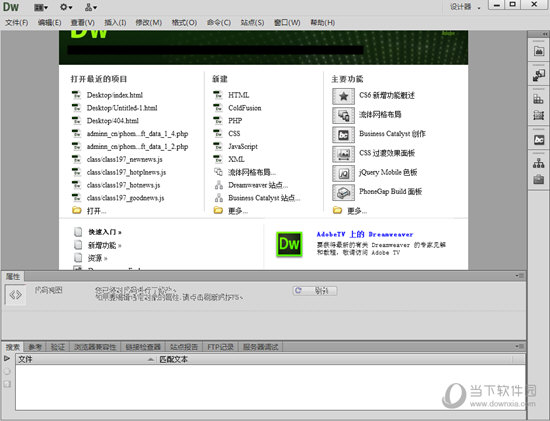The width and height of the screenshot is (550, 421).
Task: Open the 编辑(E) menu
Action: click(x=49, y=22)
